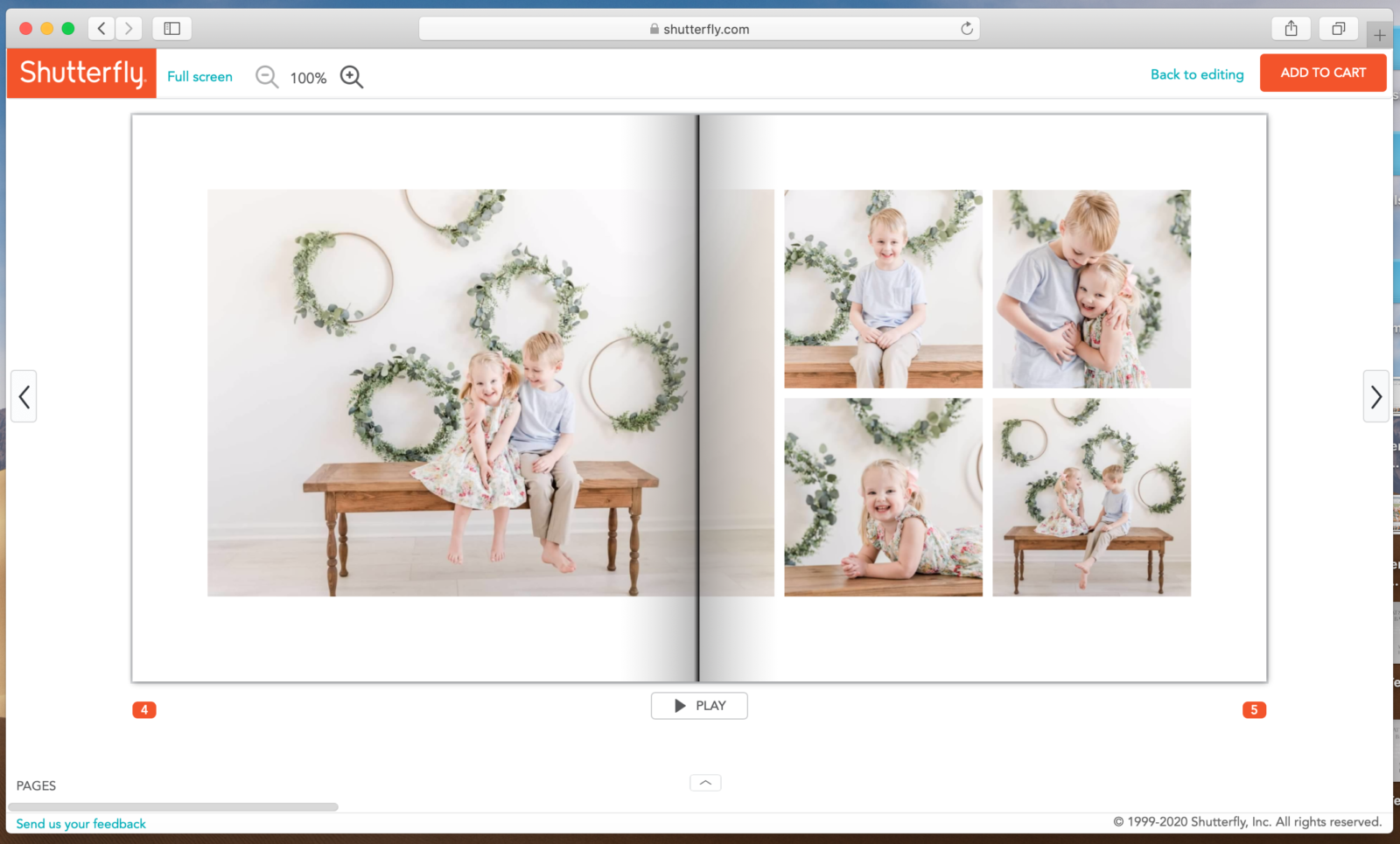Reload the shutterfly.com page
Image resolution: width=1400 pixels, height=844 pixels.
(x=968, y=28)
